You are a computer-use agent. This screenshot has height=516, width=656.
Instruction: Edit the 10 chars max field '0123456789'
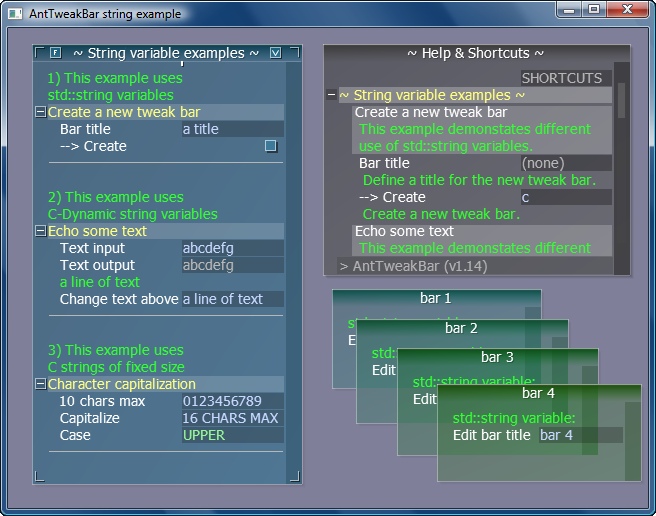tap(233, 401)
